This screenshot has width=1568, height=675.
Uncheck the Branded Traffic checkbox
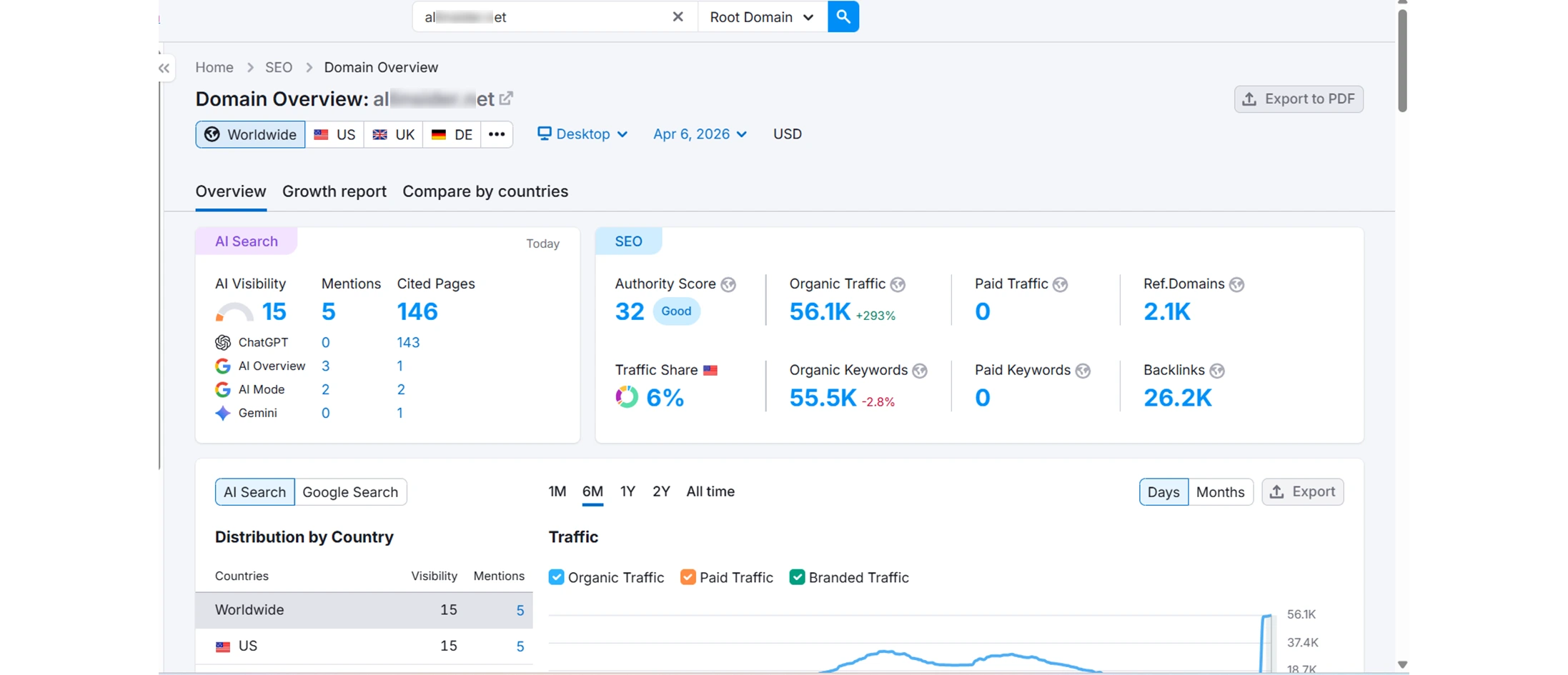[x=797, y=577]
